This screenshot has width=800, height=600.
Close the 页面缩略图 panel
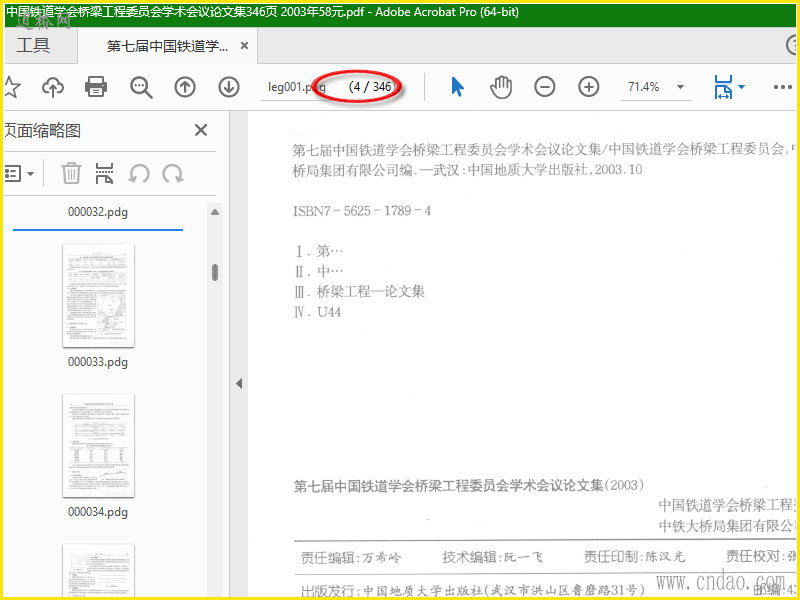coord(201,130)
